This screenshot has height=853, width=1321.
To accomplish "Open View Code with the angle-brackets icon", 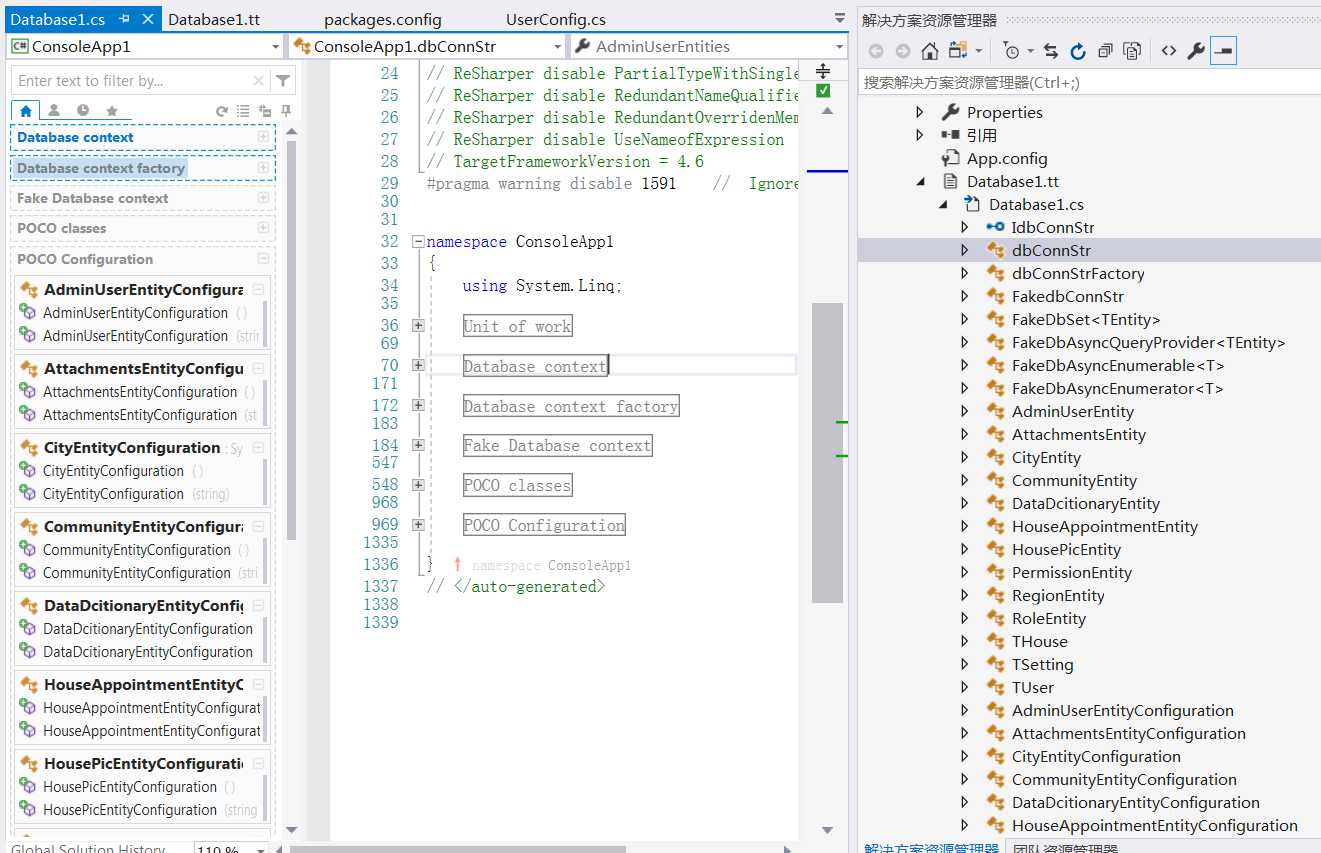I will (1168, 51).
